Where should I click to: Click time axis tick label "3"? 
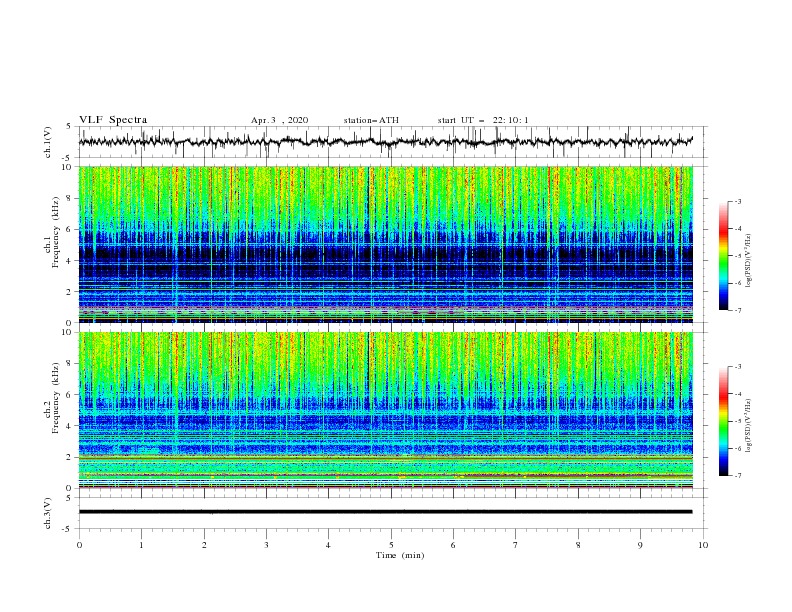(x=266, y=545)
